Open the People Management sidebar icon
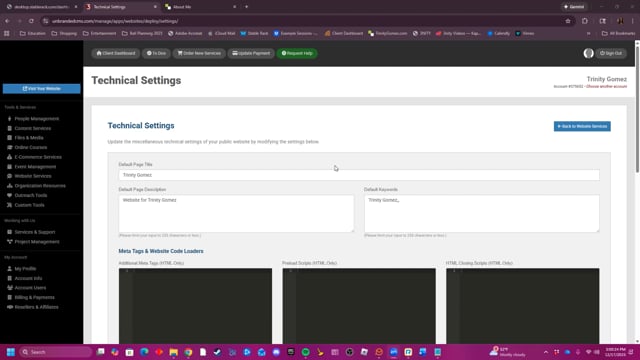640x360 pixels. coord(9,119)
